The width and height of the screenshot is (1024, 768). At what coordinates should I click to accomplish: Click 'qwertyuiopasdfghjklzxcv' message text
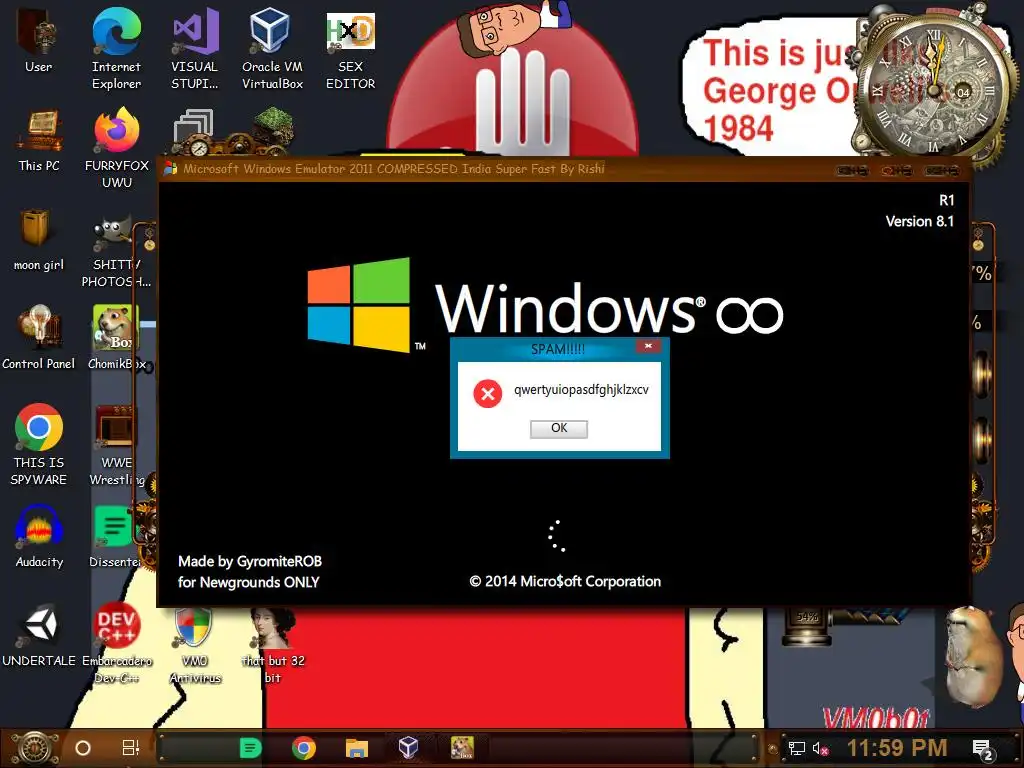[x=581, y=390]
